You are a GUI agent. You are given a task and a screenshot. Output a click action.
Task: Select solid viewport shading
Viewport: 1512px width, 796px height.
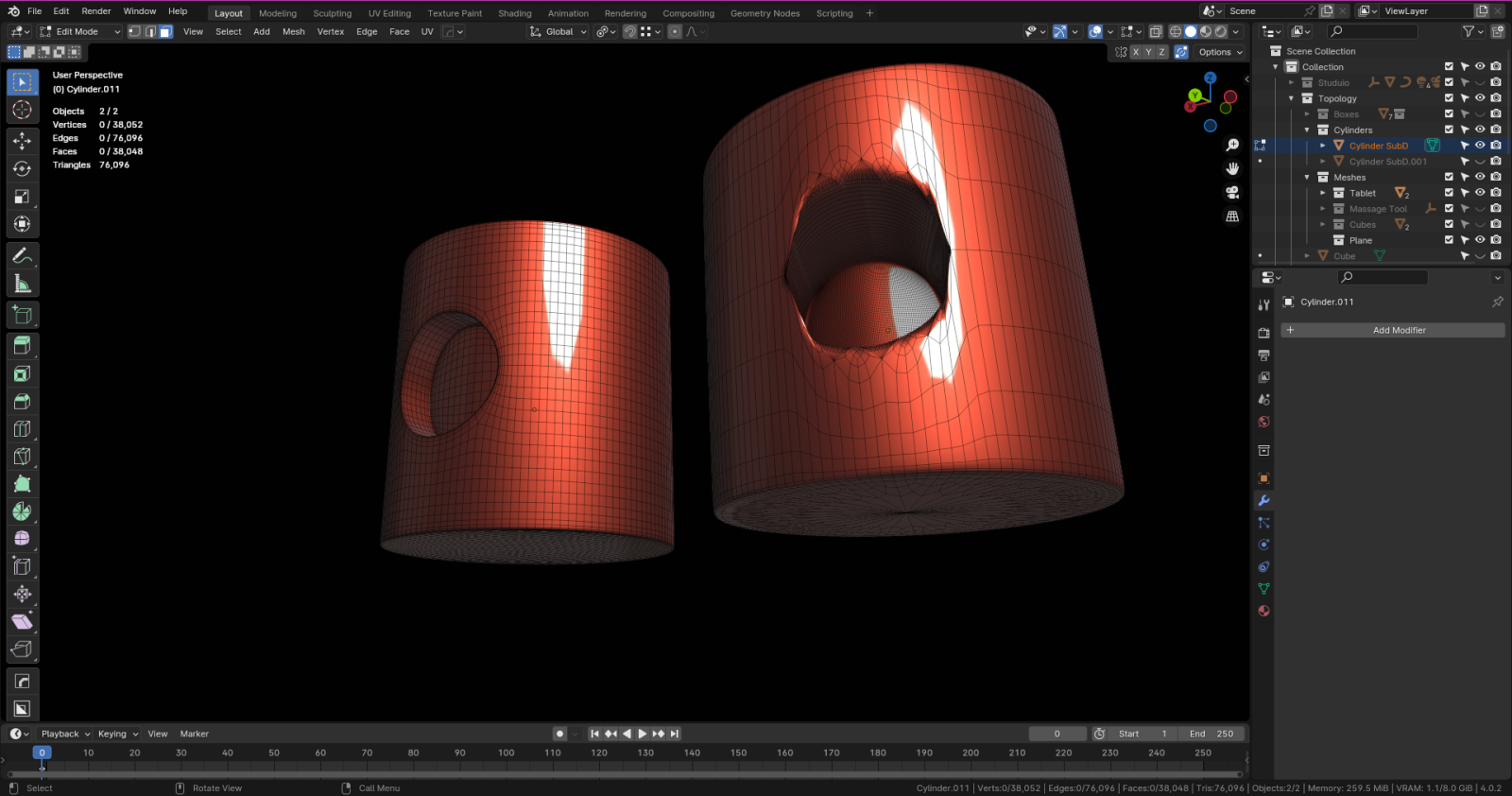(x=1191, y=31)
